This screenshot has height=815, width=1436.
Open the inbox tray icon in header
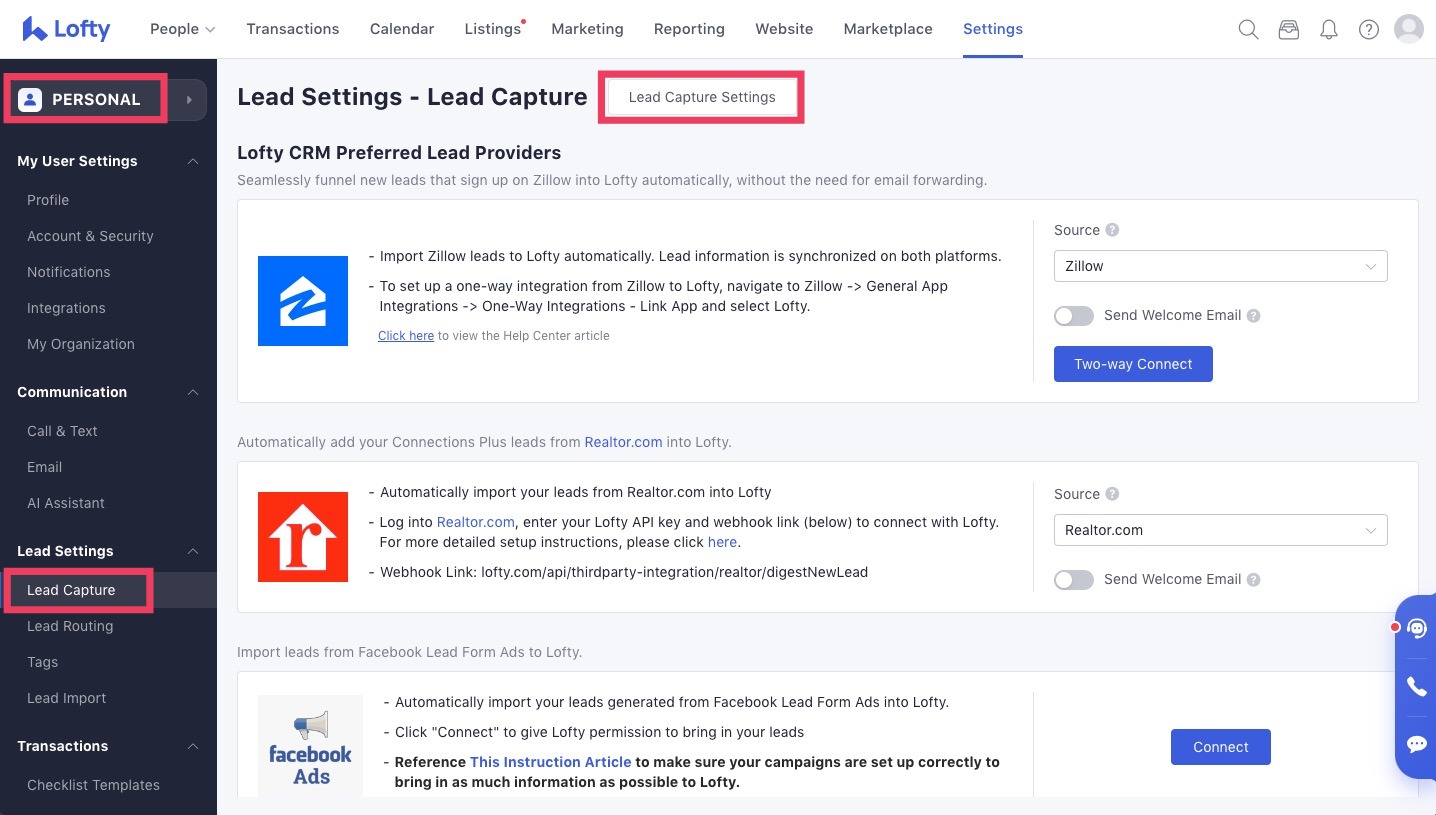click(1289, 29)
